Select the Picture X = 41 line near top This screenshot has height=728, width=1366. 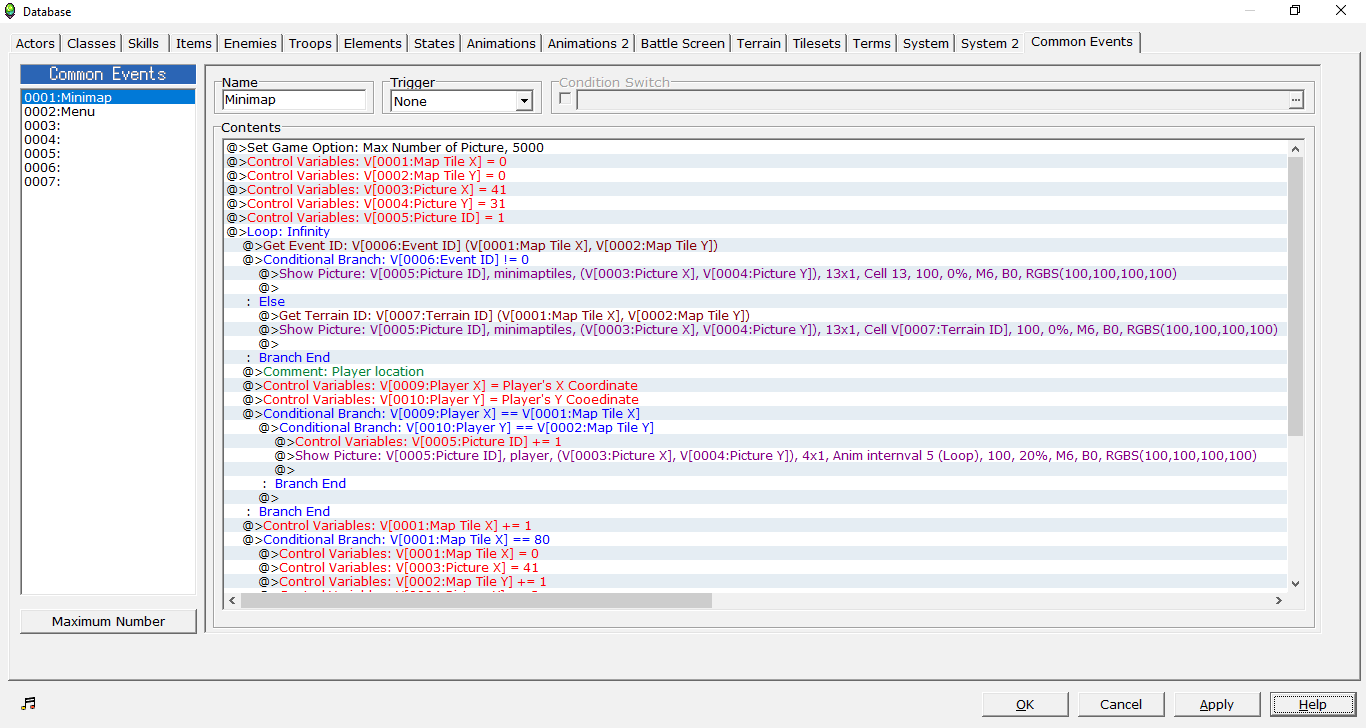point(756,189)
